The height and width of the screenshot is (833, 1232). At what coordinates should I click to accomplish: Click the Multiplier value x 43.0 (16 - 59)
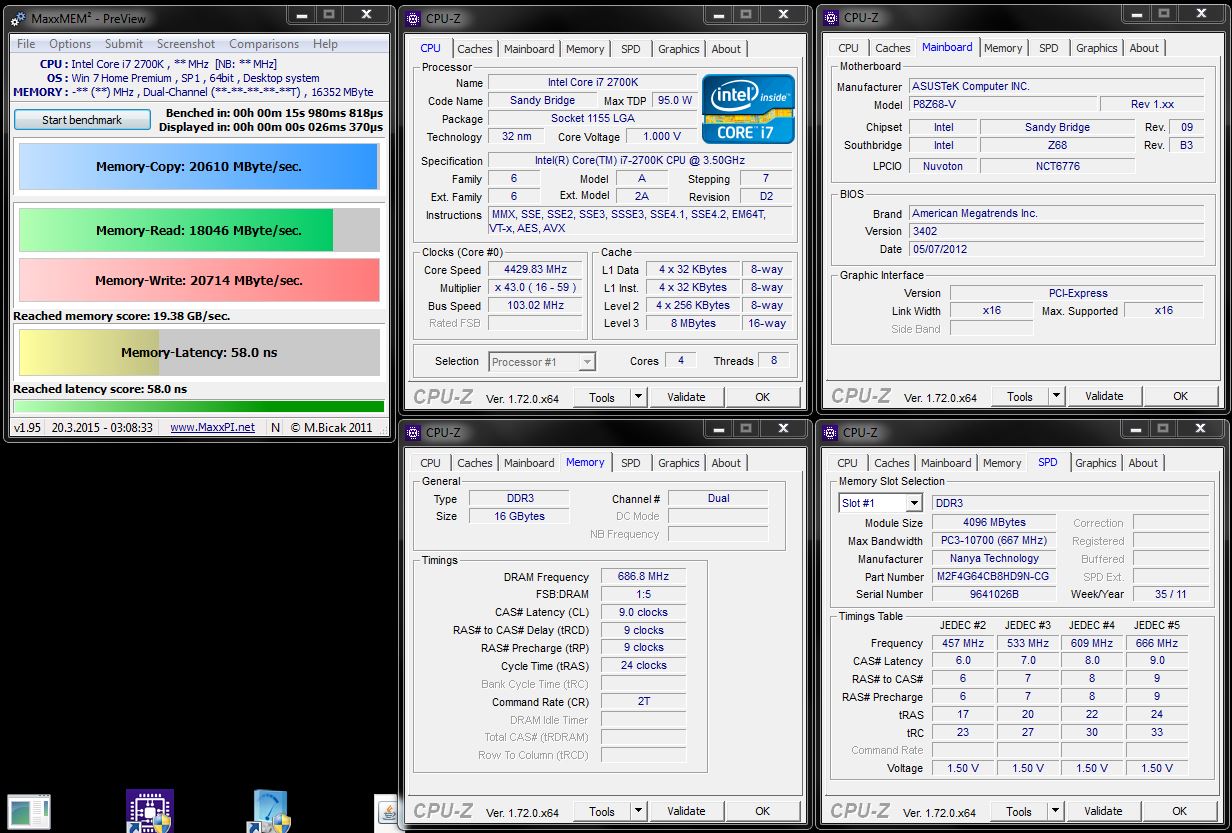click(x=535, y=288)
